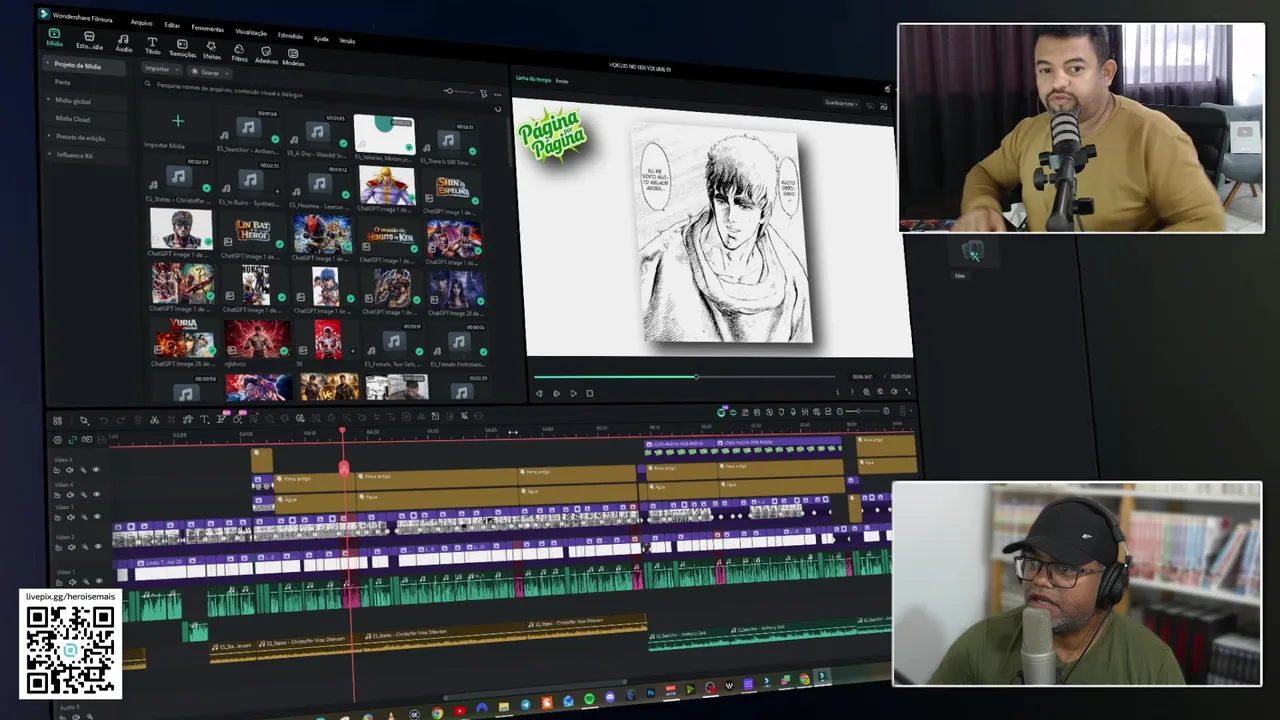Open the Importar dropdown
Viewport: 1280px width, 720px height.
[161, 69]
